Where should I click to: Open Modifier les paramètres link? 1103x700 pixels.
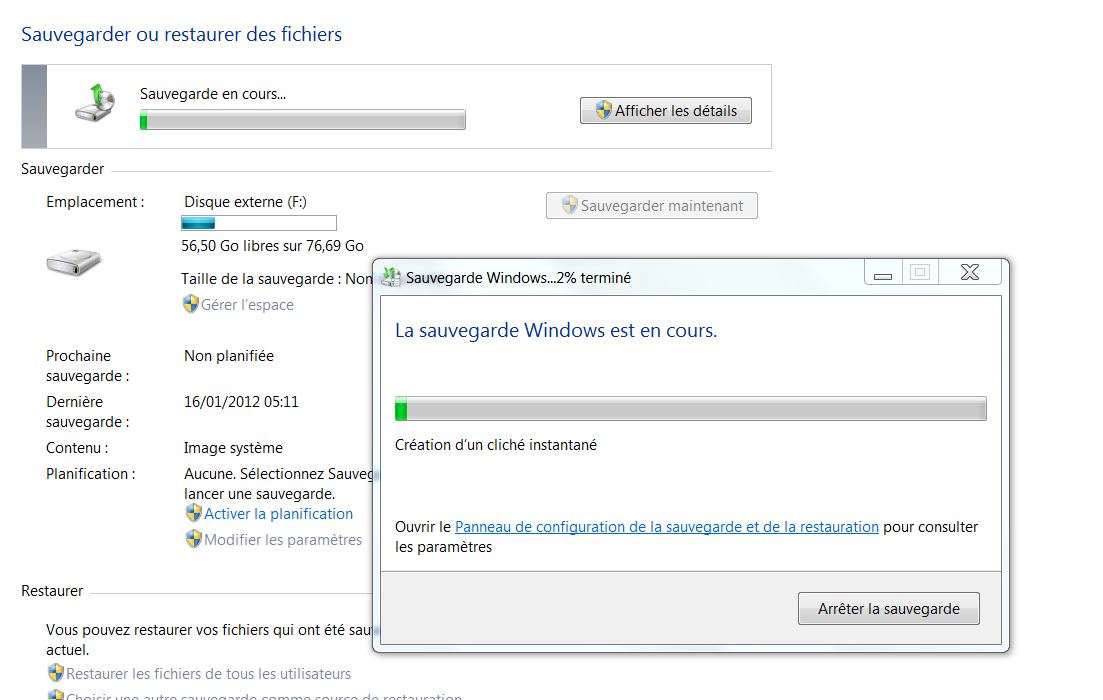pos(283,540)
